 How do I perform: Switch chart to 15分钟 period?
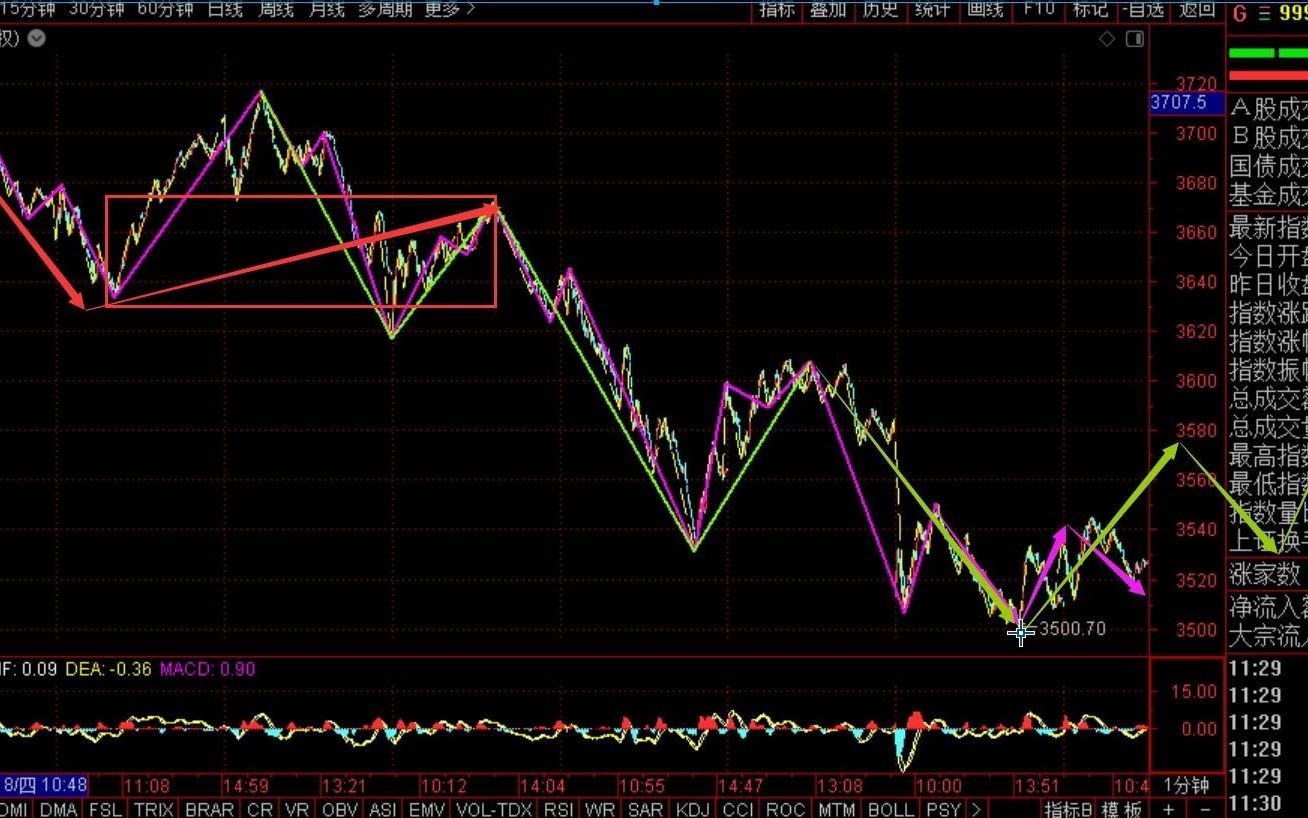point(27,9)
